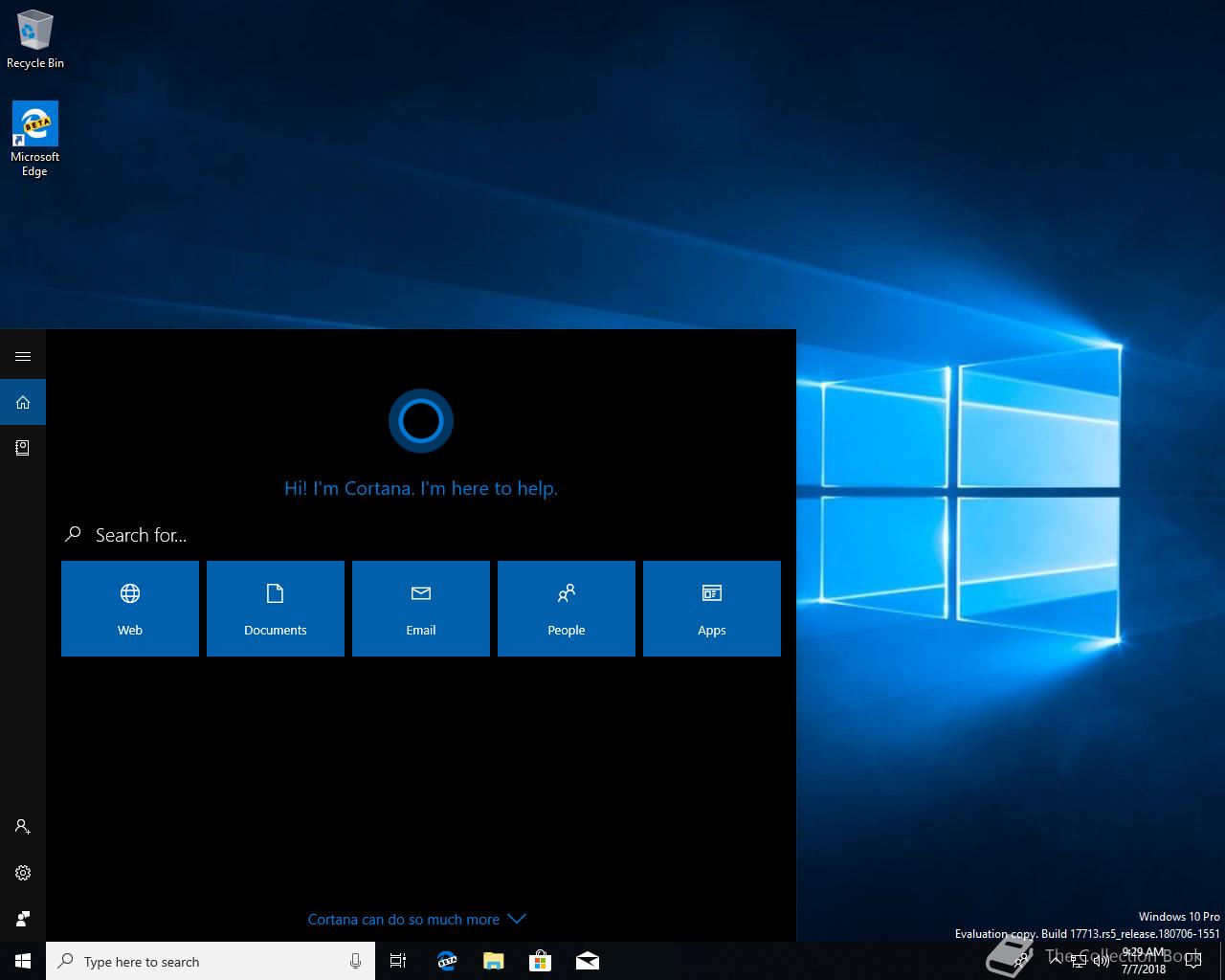Image resolution: width=1225 pixels, height=980 pixels.
Task: Choose the Apps search tile
Action: [712, 609]
